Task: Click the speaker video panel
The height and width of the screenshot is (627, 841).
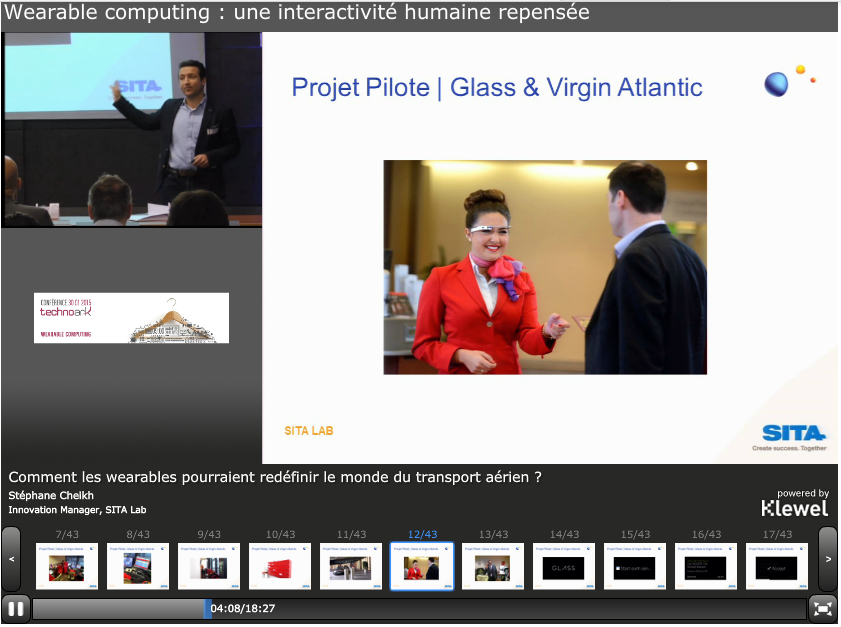Action: pyautogui.click(x=132, y=130)
